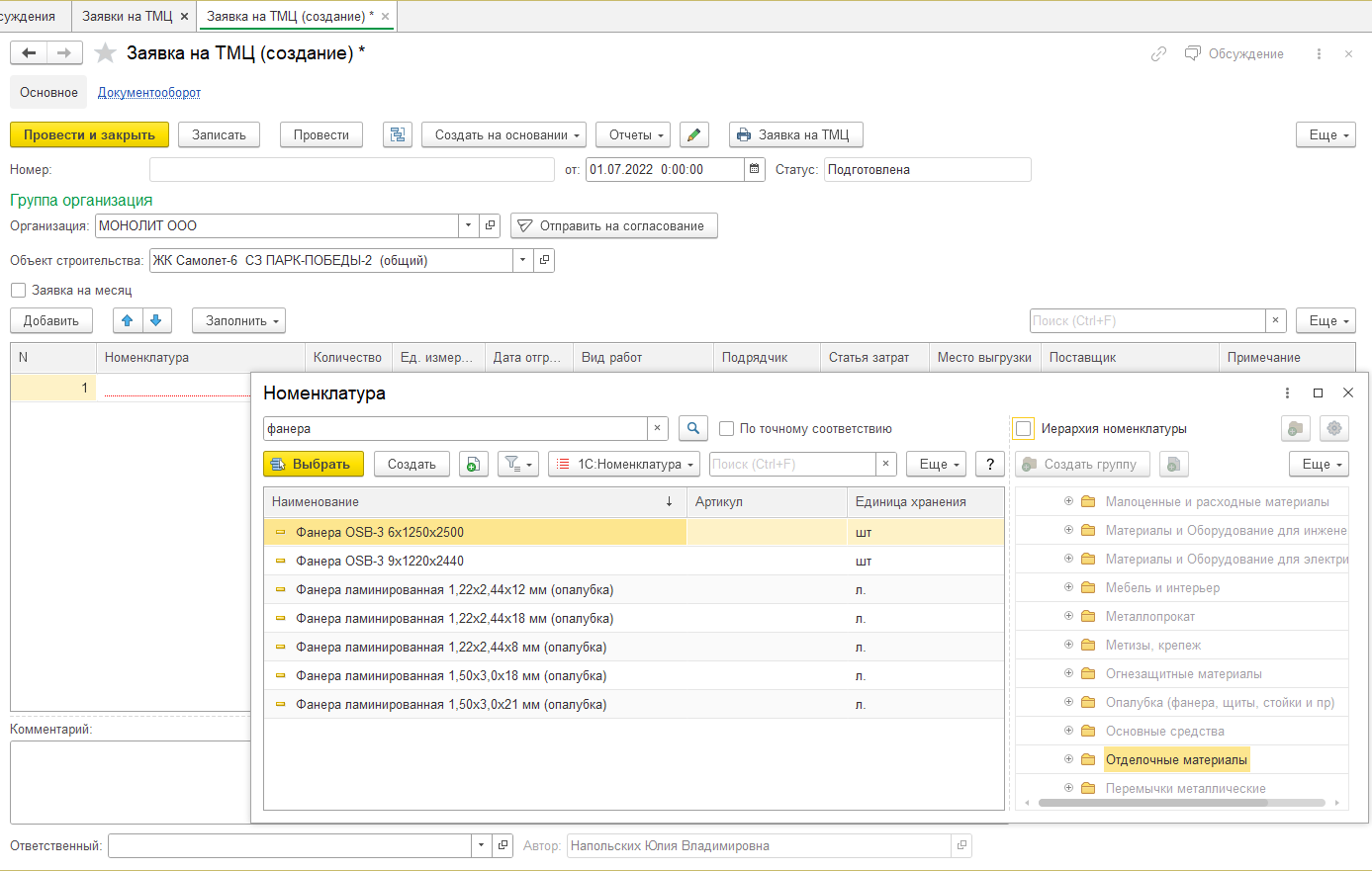Move row down with blue arrow

(156, 320)
